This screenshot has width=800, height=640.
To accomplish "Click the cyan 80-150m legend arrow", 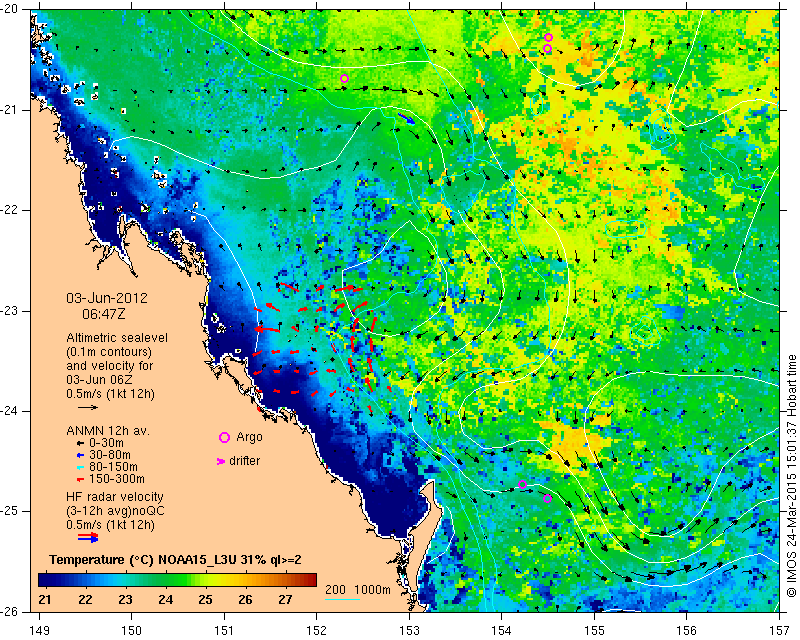I will [80, 467].
